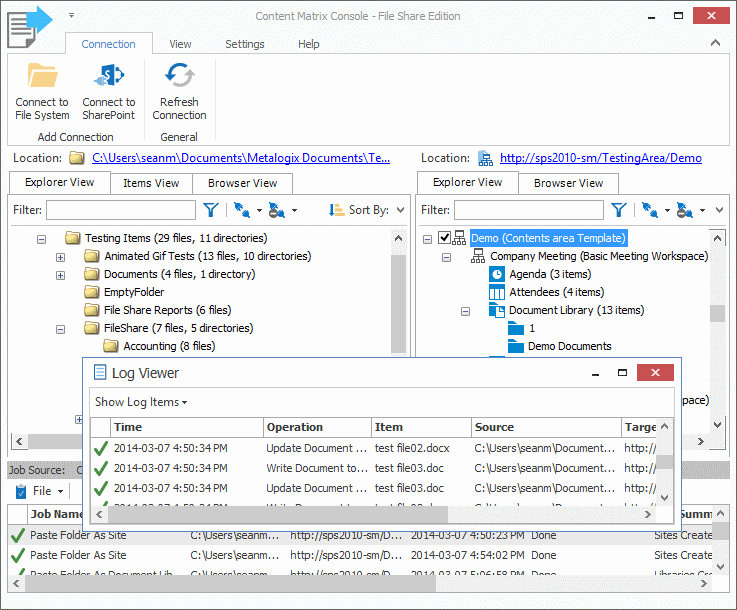This screenshot has height=610, width=737.
Task: Select File Share Reports (6 files) folder
Action: point(167,310)
